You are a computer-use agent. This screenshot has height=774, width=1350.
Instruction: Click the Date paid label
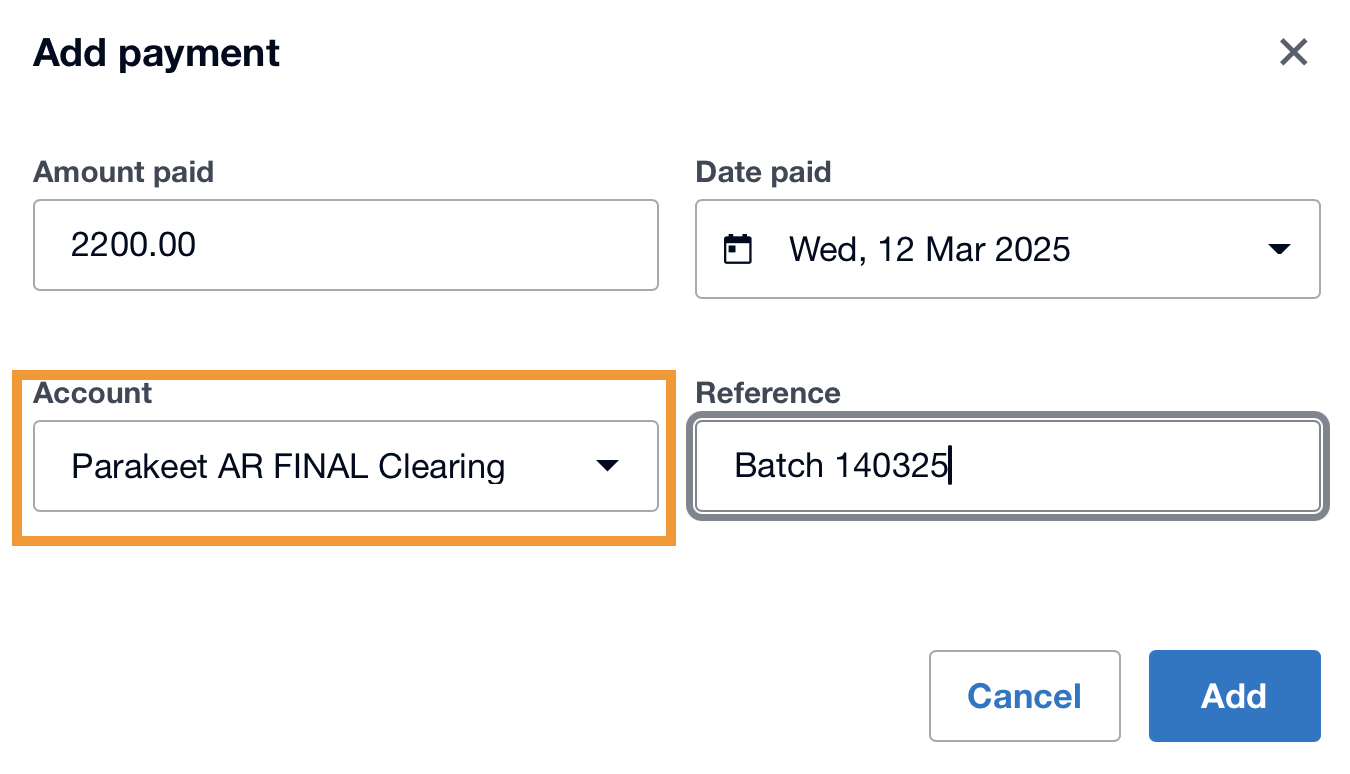coord(763,172)
